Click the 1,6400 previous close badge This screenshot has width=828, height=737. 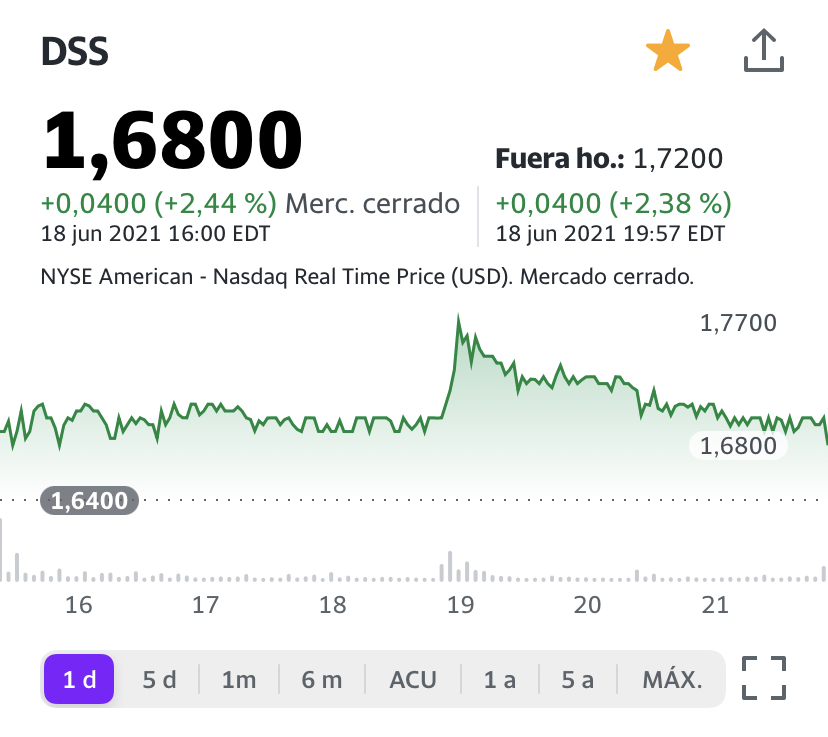click(x=89, y=500)
